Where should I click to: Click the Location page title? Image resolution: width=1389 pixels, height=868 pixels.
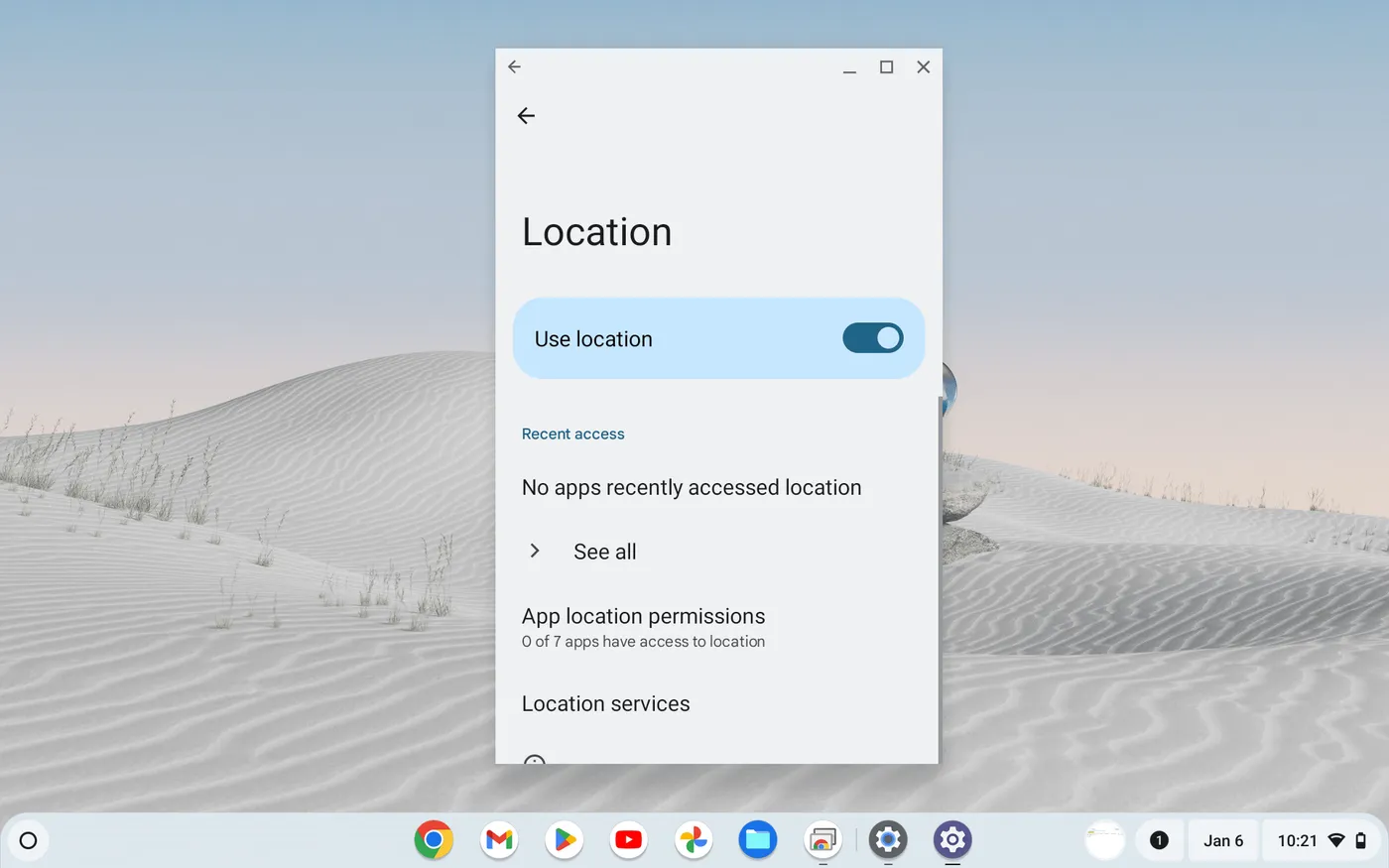click(597, 232)
